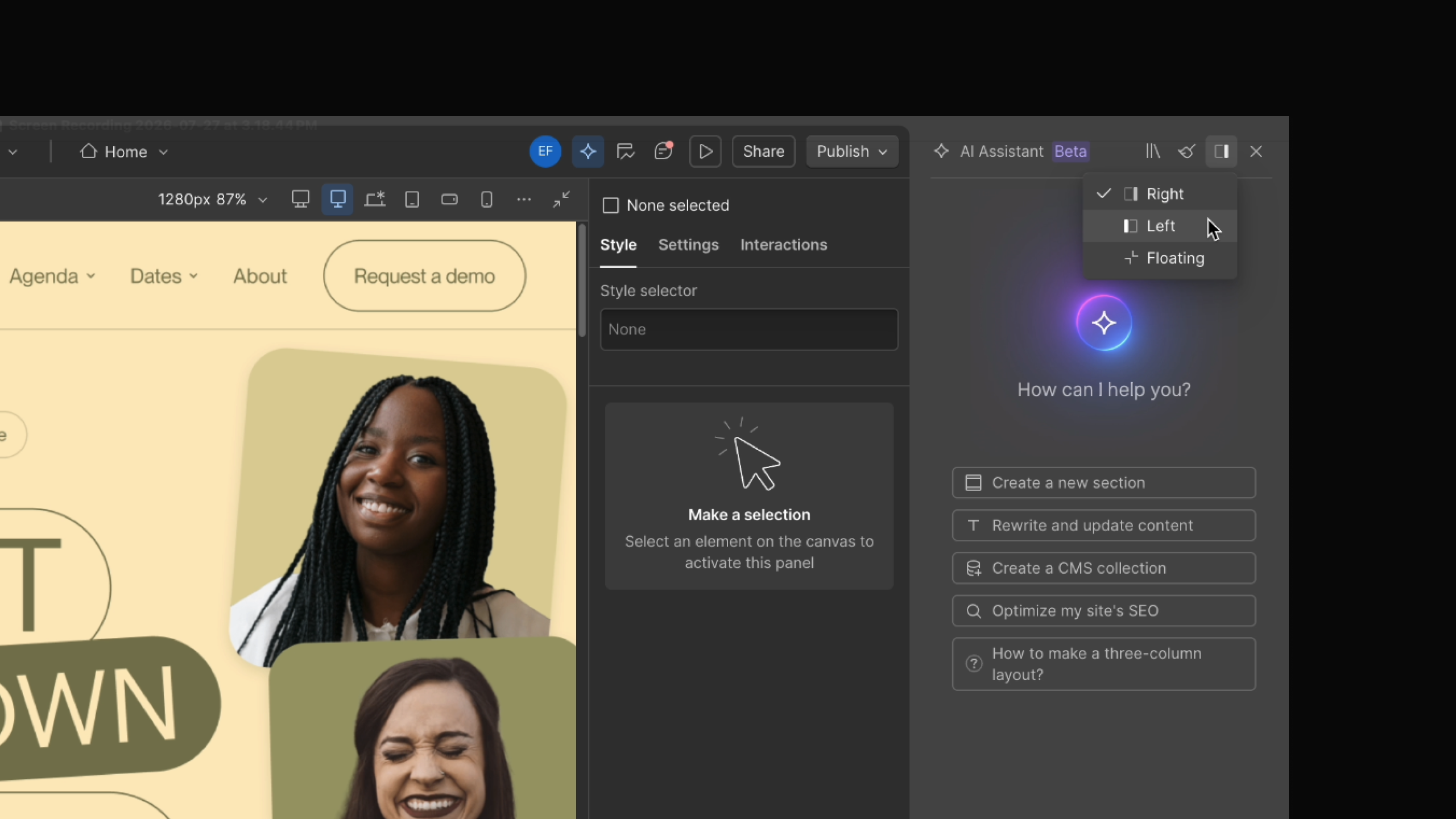
Task: Close the AI Assistant panel
Action: point(1256,151)
